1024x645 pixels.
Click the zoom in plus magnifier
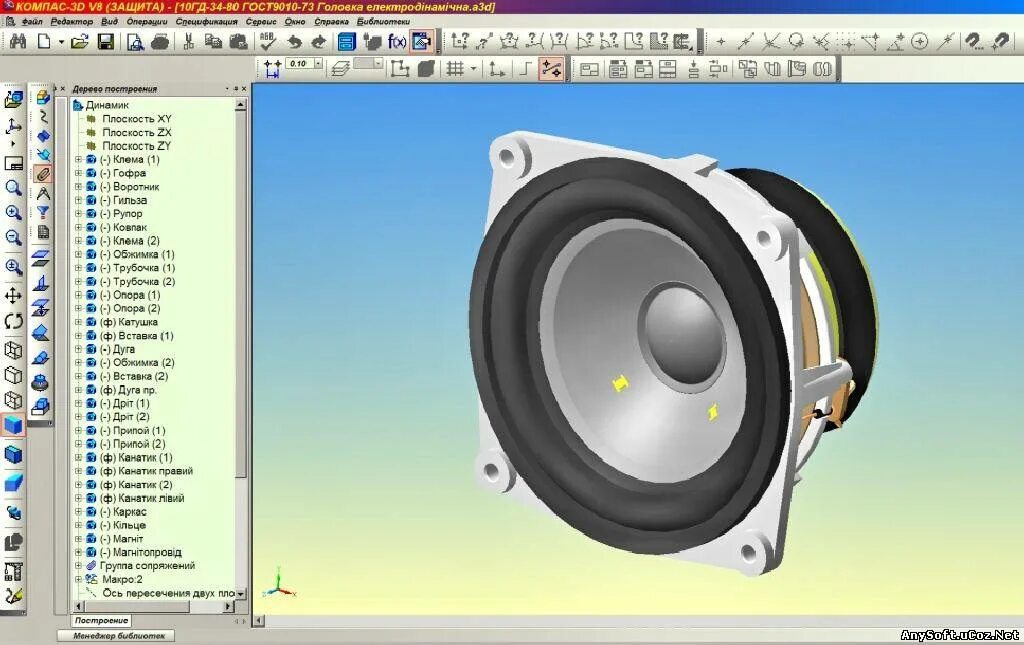[x=13, y=213]
